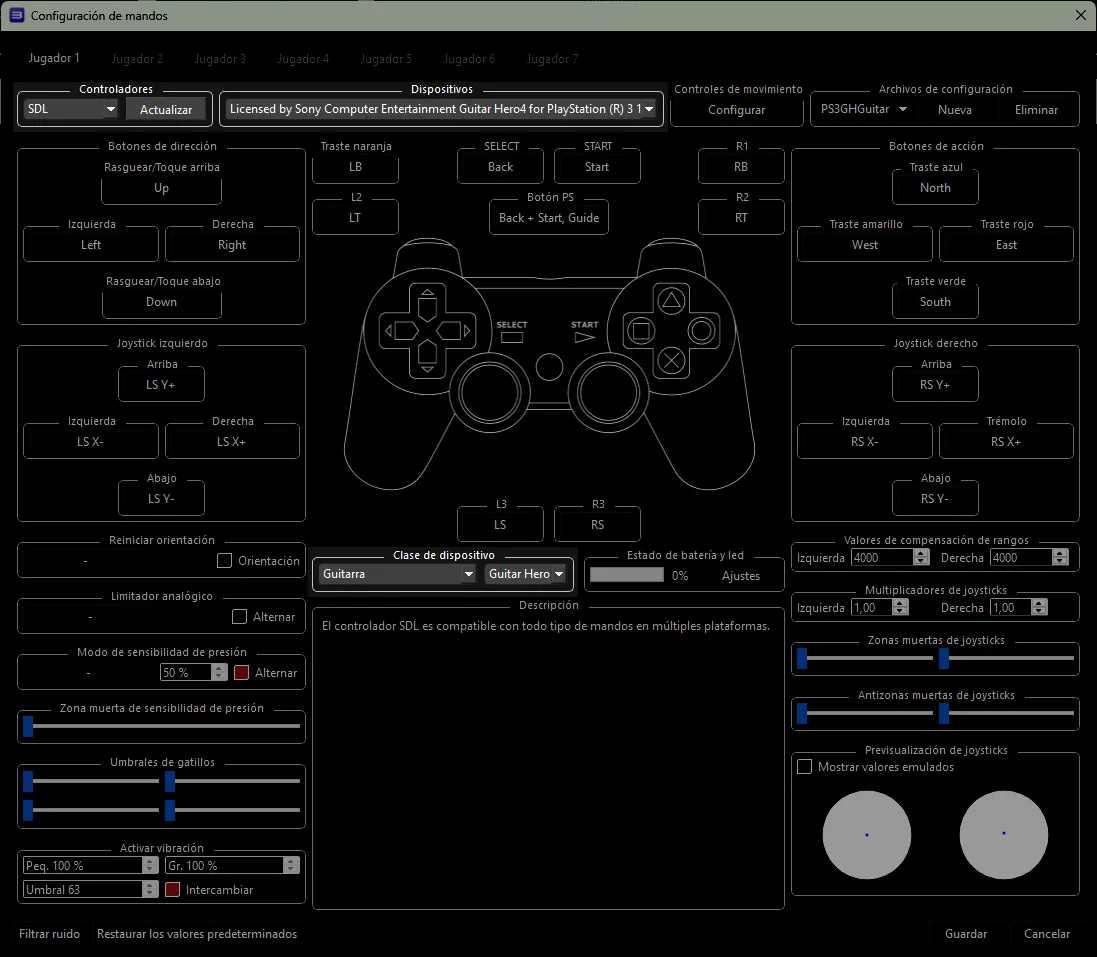The height and width of the screenshot is (957, 1097).
Task: Select the Jugador 1 tab
Action: (x=54, y=58)
